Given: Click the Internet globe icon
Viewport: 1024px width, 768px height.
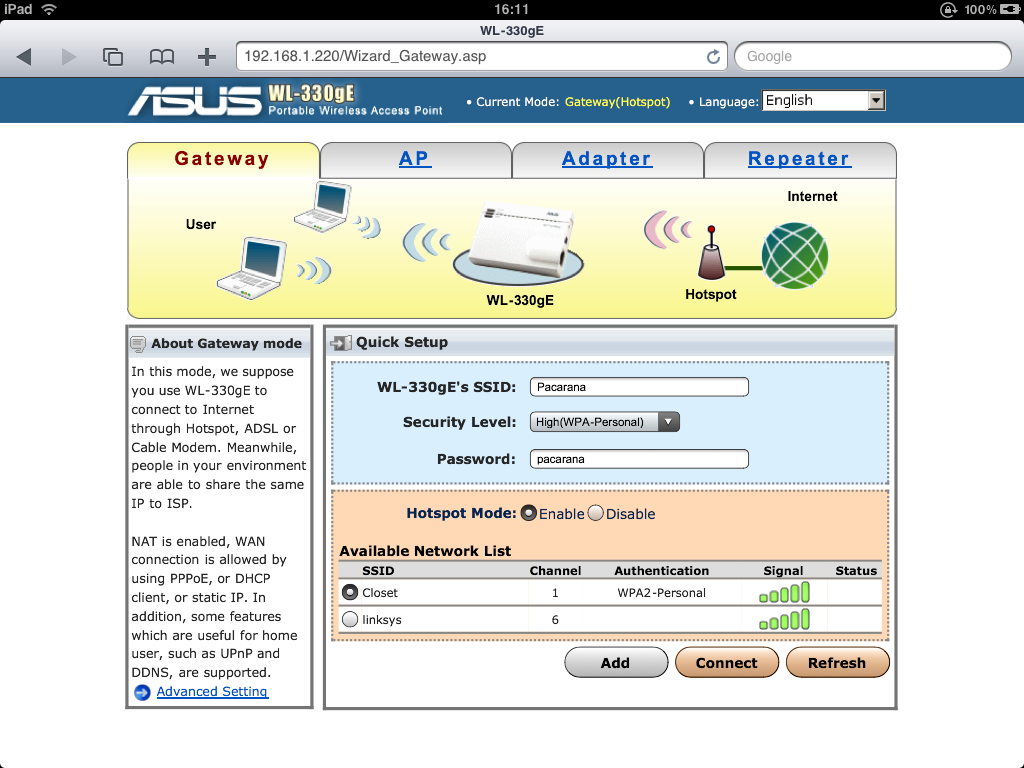Looking at the screenshot, I should point(795,255).
